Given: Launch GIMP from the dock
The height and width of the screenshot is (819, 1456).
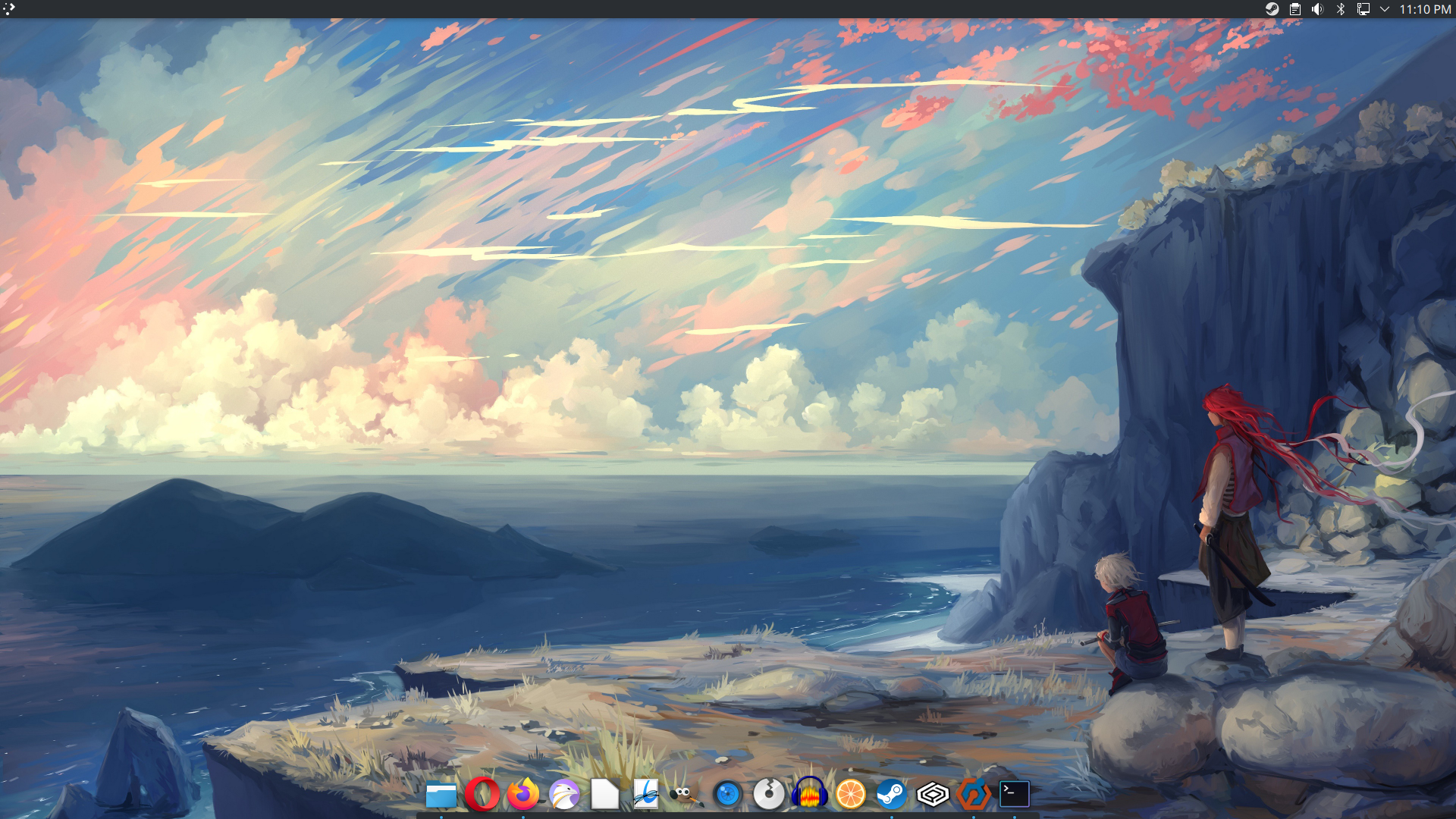Looking at the screenshot, I should pos(686,795).
